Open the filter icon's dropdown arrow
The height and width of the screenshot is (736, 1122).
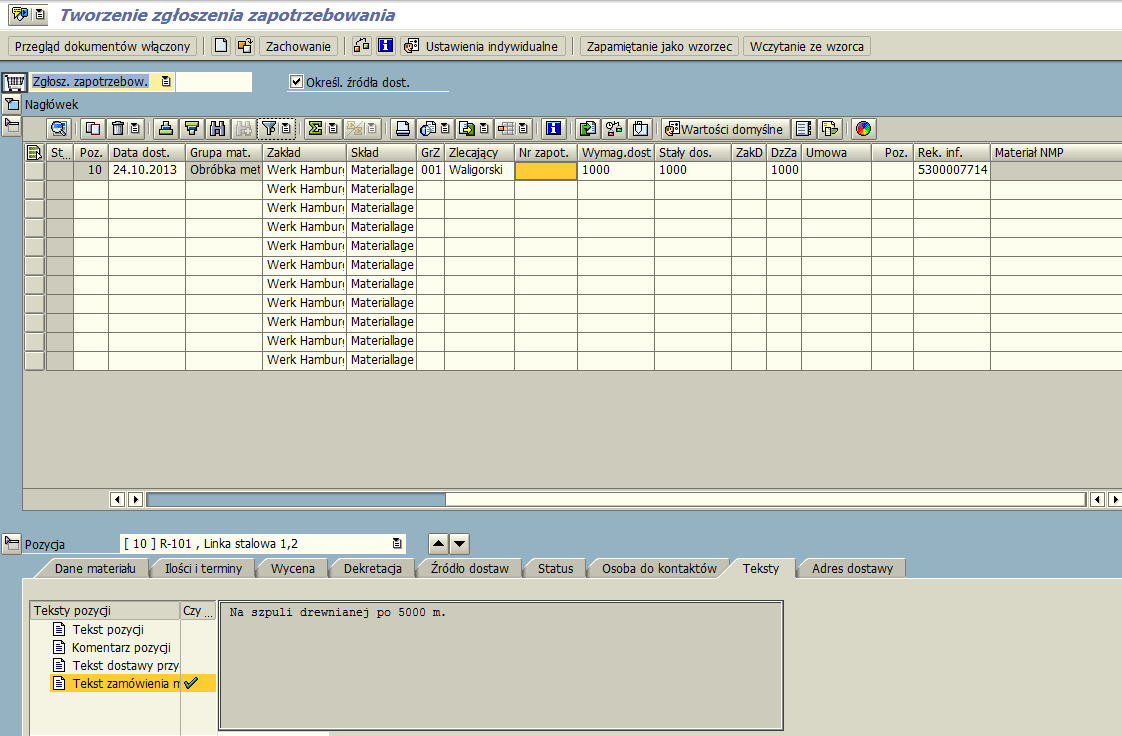pos(286,129)
